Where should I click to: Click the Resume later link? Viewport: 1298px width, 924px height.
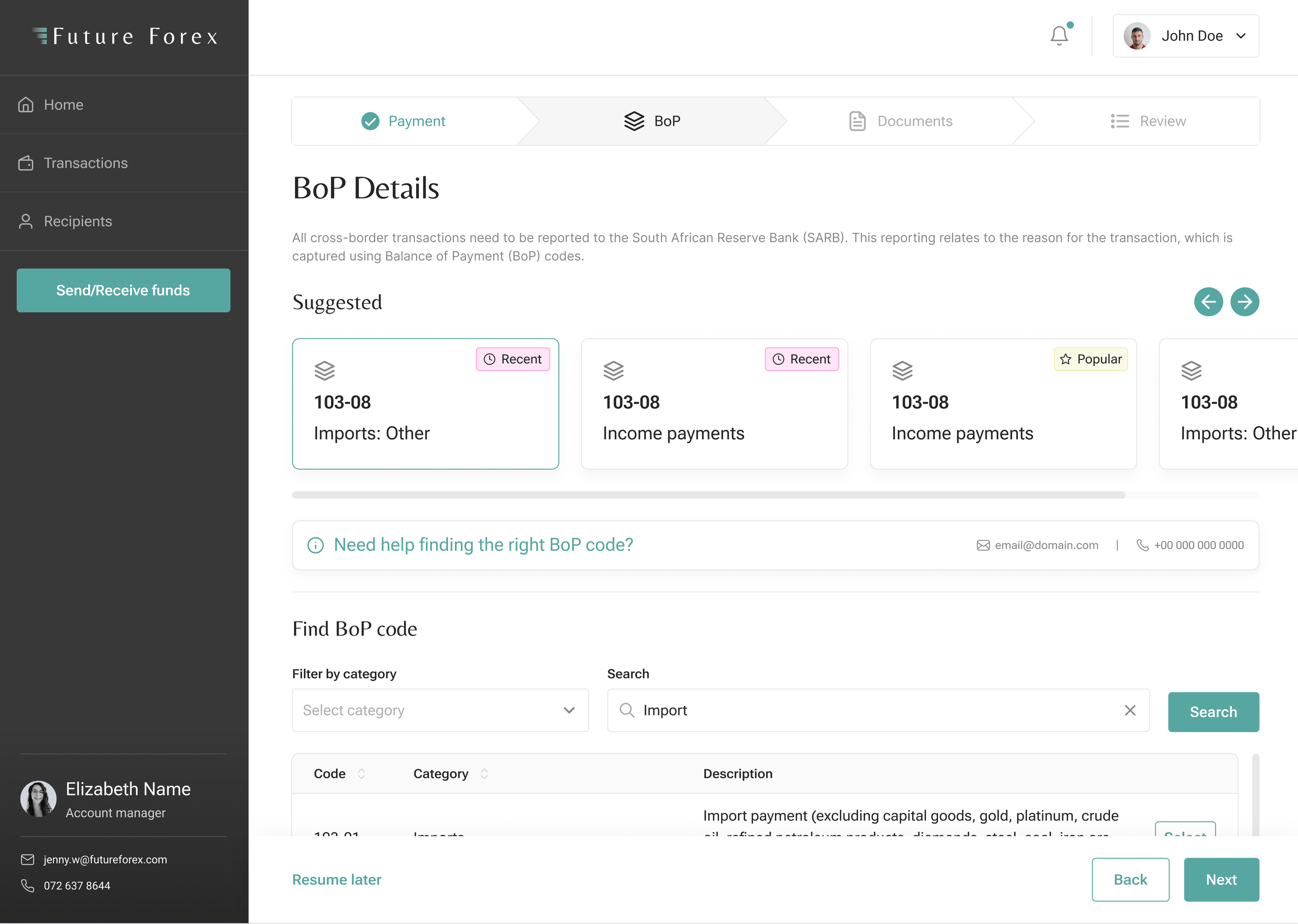tap(336, 880)
